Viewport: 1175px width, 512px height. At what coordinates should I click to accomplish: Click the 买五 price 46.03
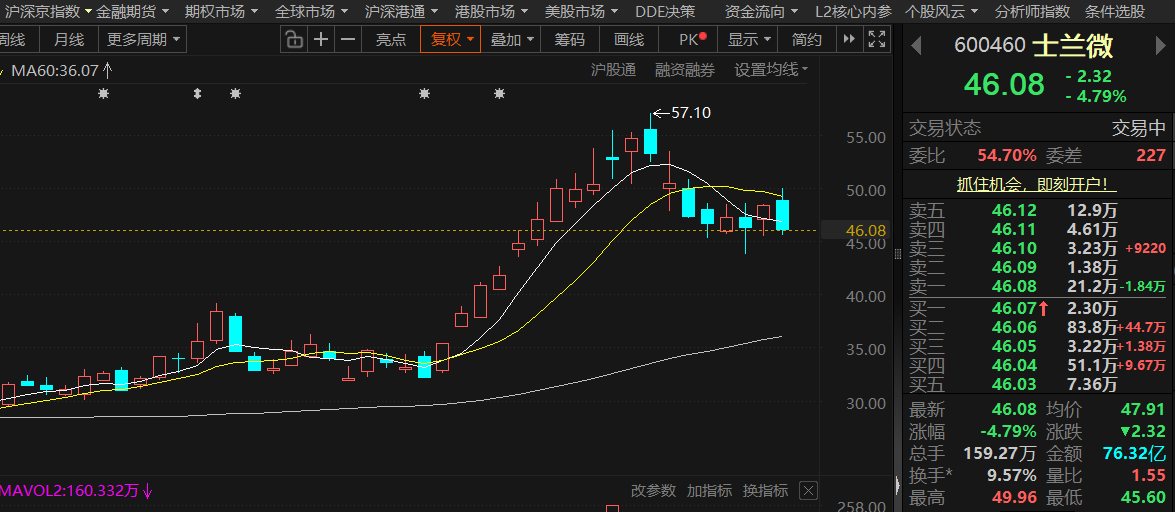point(1014,385)
